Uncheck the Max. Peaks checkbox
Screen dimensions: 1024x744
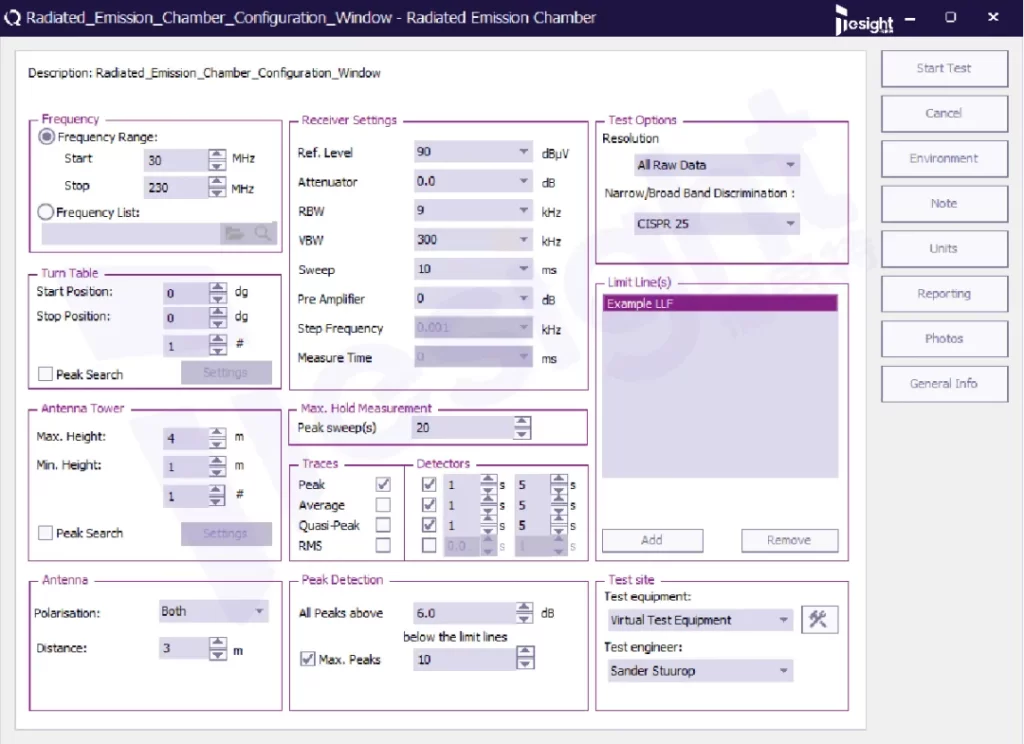pos(308,659)
